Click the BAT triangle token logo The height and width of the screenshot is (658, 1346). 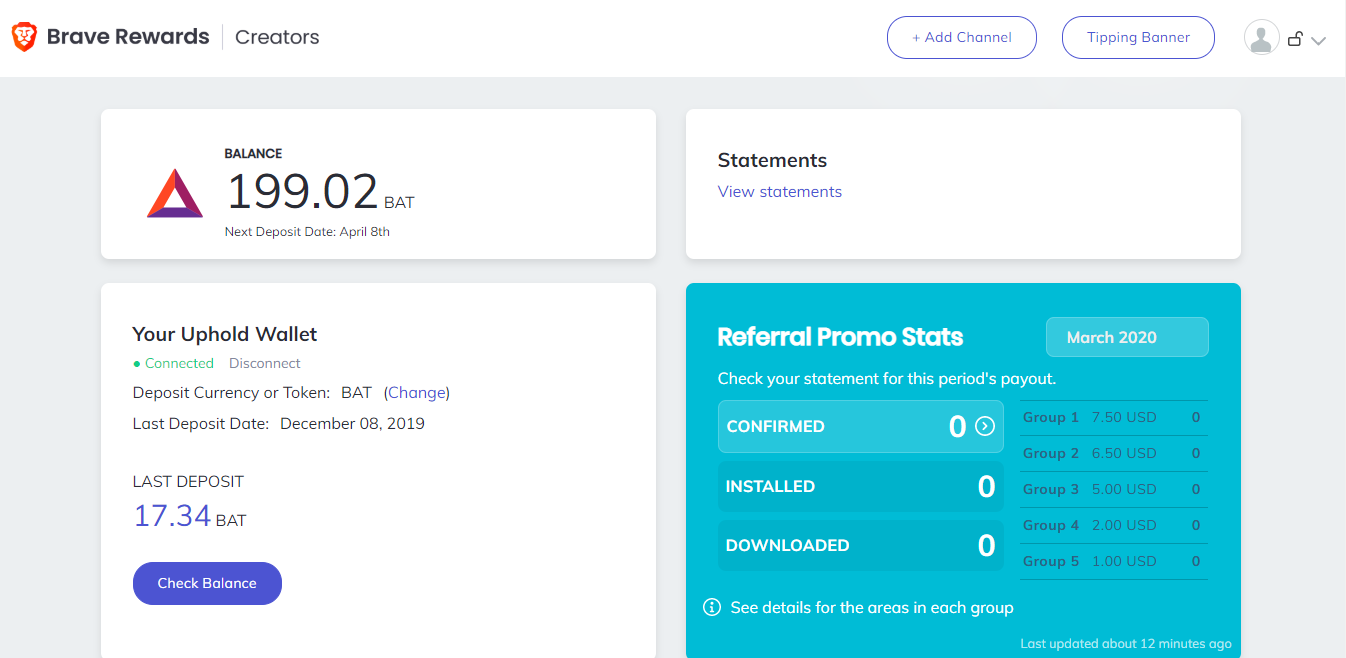[175, 194]
